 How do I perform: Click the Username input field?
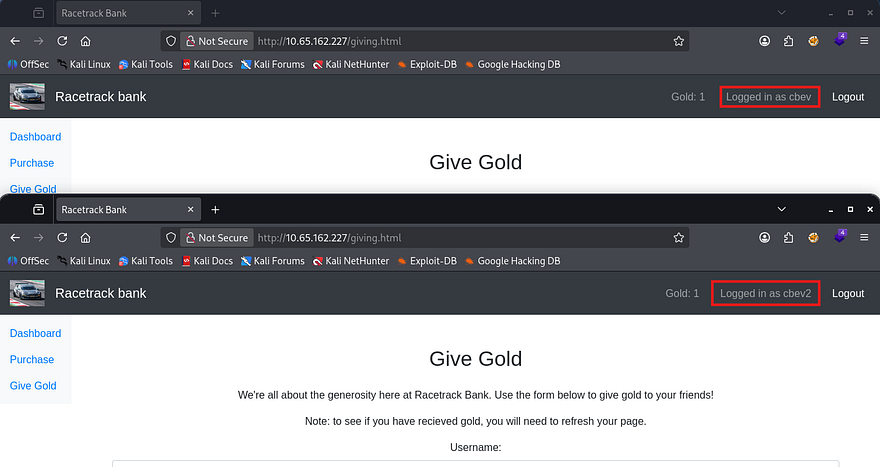[x=475, y=463]
